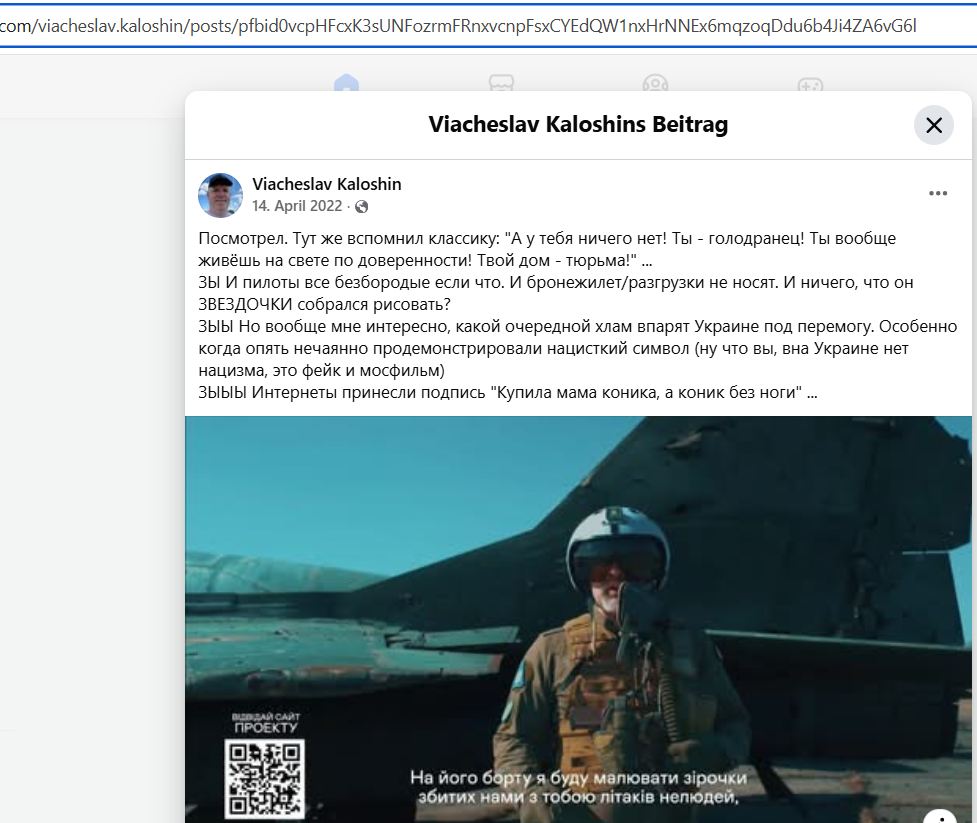Click the globe public-audience icon
The height and width of the screenshot is (823, 977).
(x=361, y=207)
